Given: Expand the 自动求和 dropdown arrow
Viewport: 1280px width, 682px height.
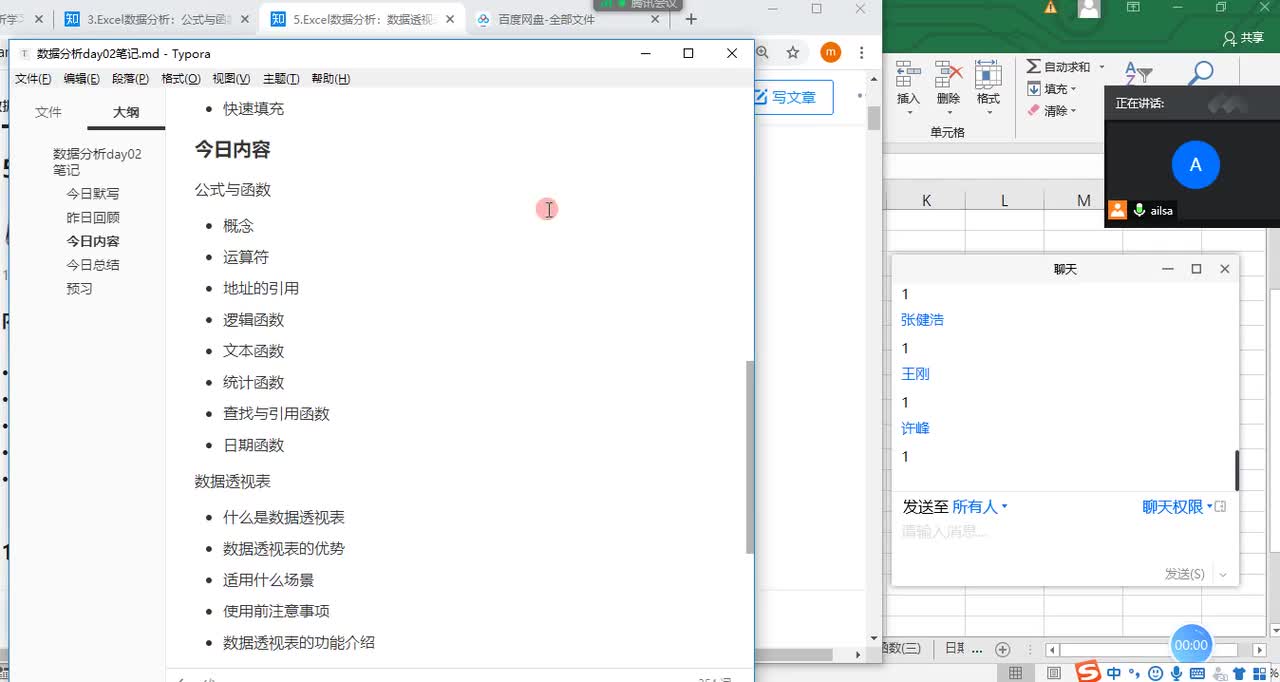Looking at the screenshot, I should pyautogui.click(x=1102, y=67).
